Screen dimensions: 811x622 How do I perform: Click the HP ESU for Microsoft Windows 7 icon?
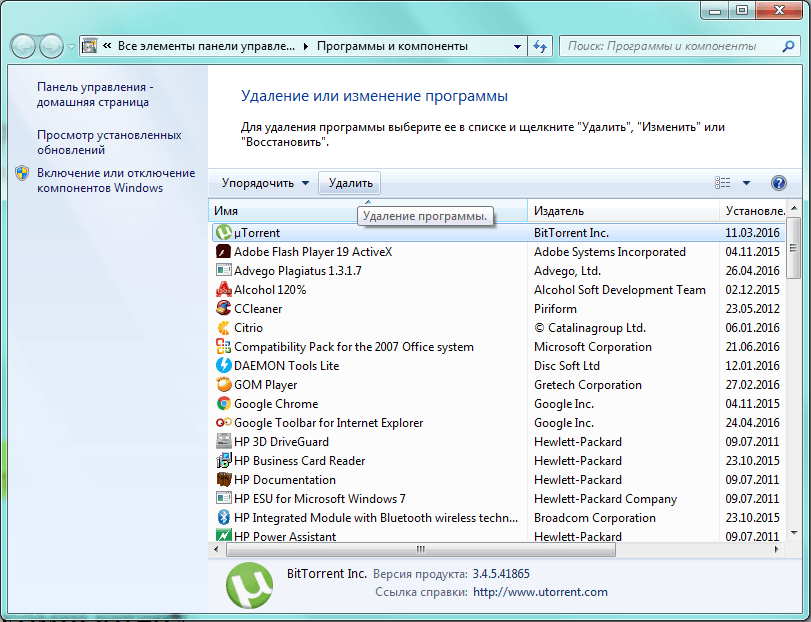223,498
